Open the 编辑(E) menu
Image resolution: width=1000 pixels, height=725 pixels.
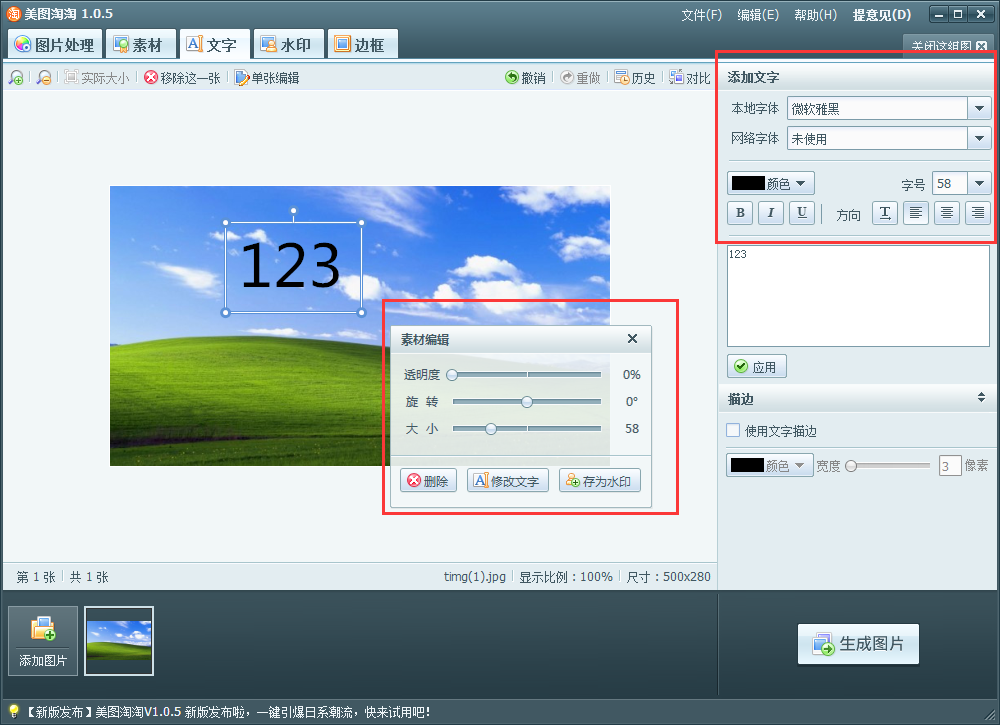[x=760, y=14]
